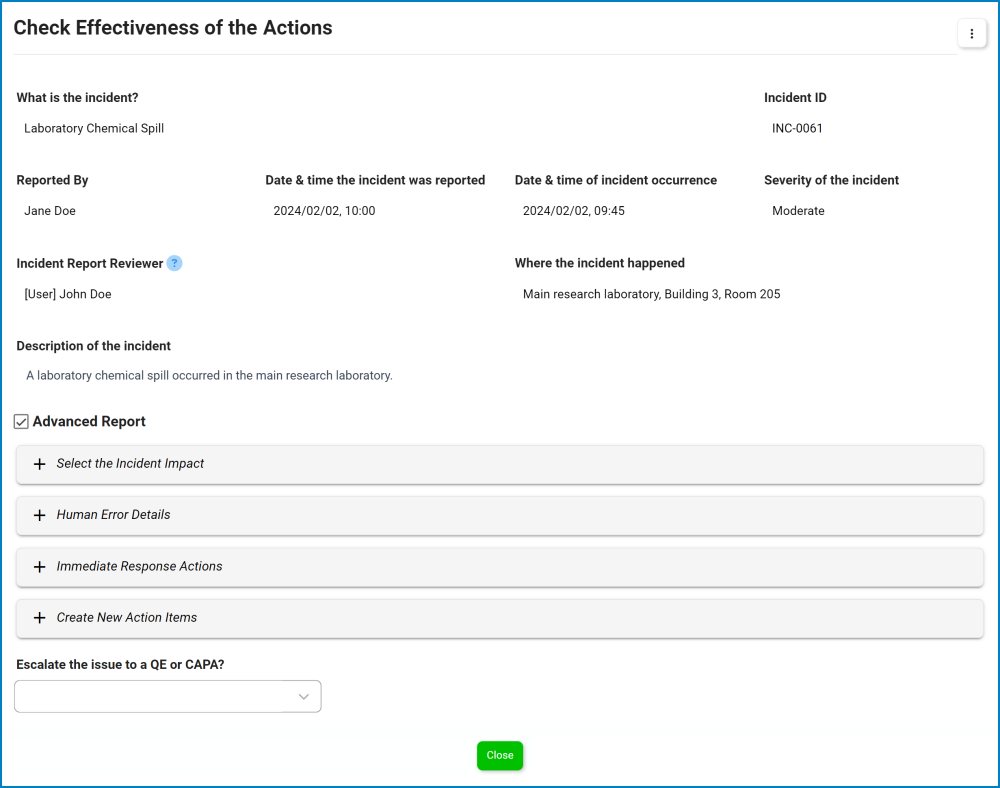Click the Reported By value Jane Doe
The image size is (1000, 788).
(50, 211)
